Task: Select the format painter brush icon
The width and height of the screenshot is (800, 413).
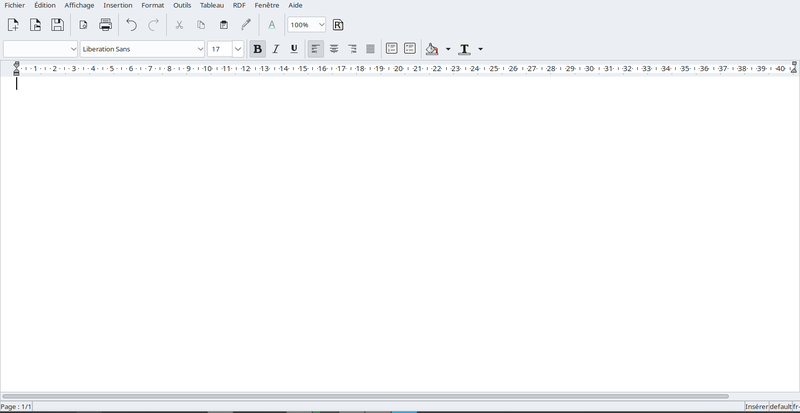Action: pos(246,25)
